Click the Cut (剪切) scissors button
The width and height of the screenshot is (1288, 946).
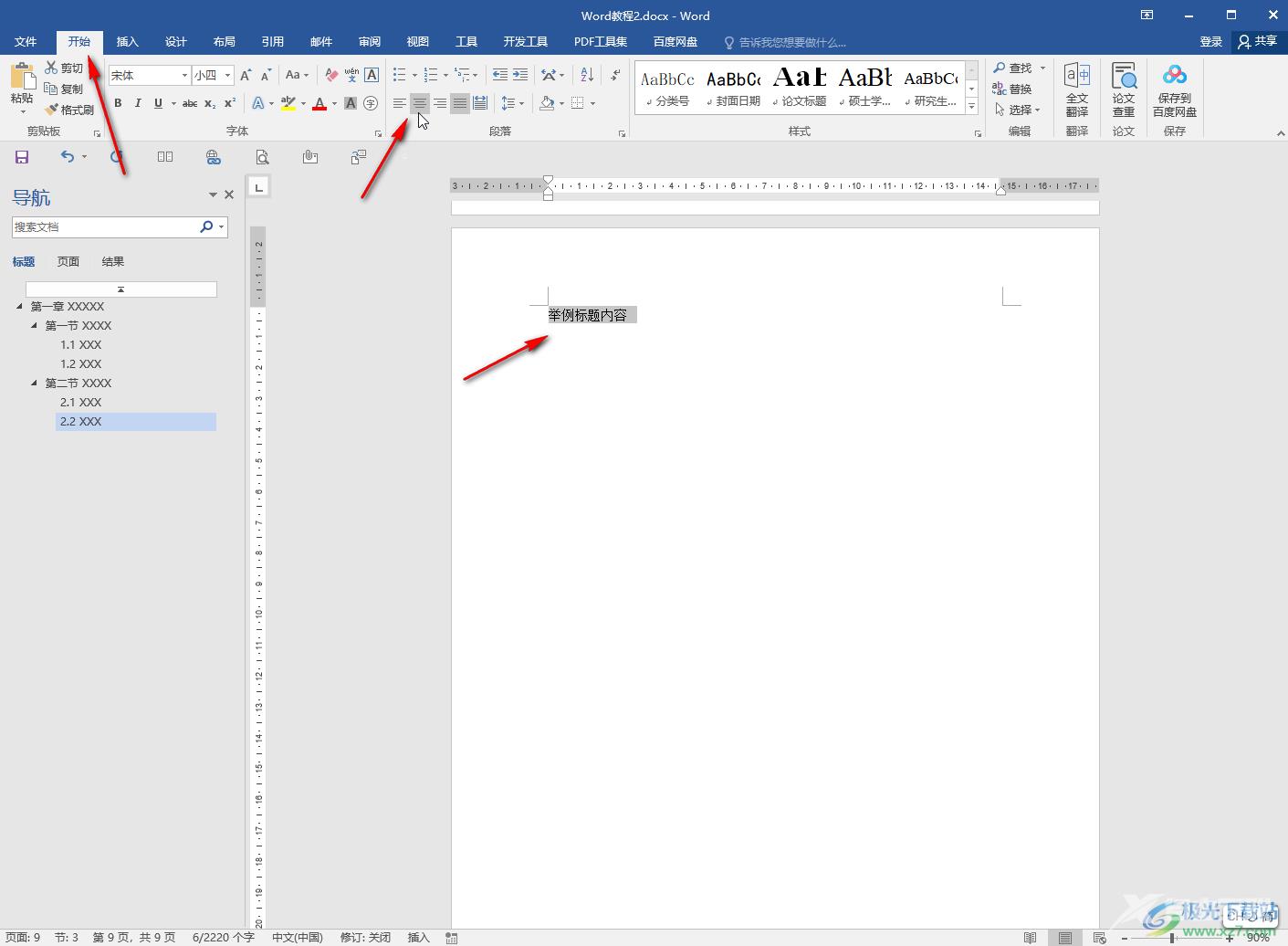[x=64, y=68]
